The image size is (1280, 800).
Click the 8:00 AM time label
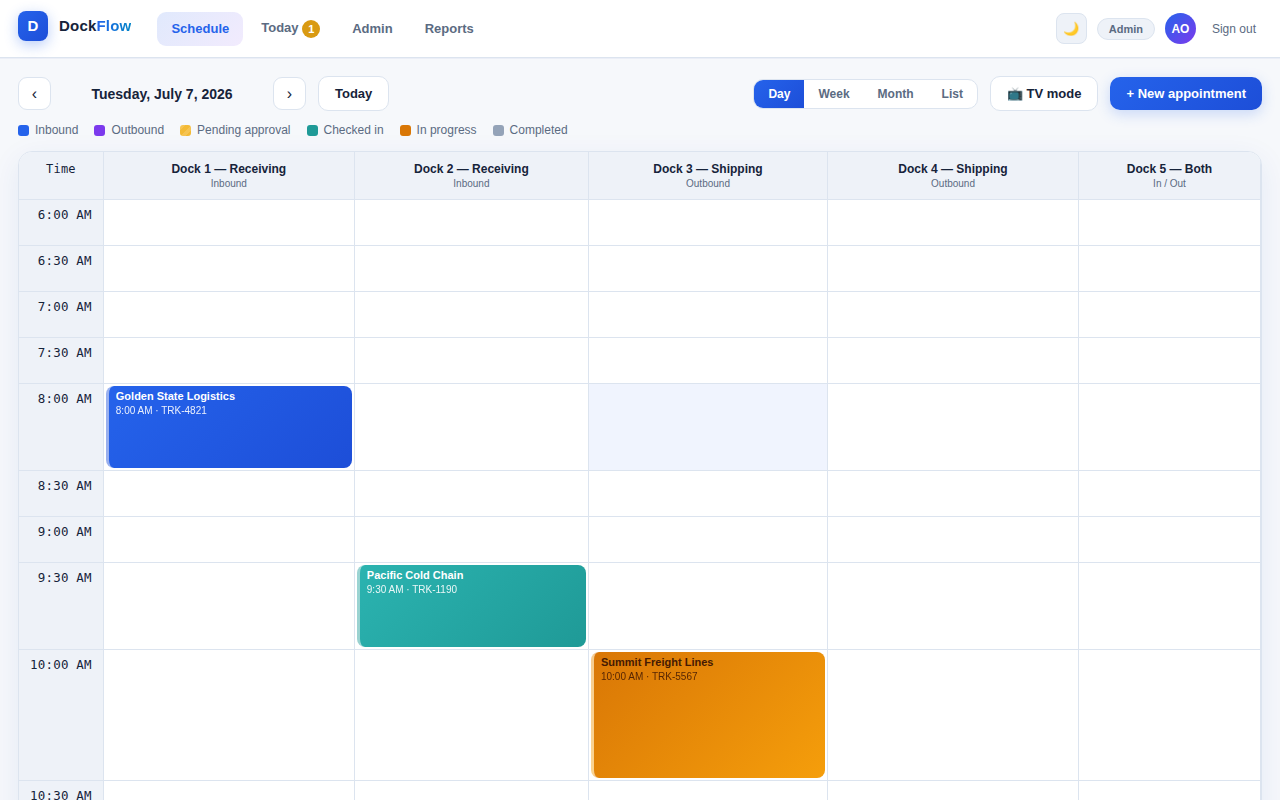(x=65, y=399)
